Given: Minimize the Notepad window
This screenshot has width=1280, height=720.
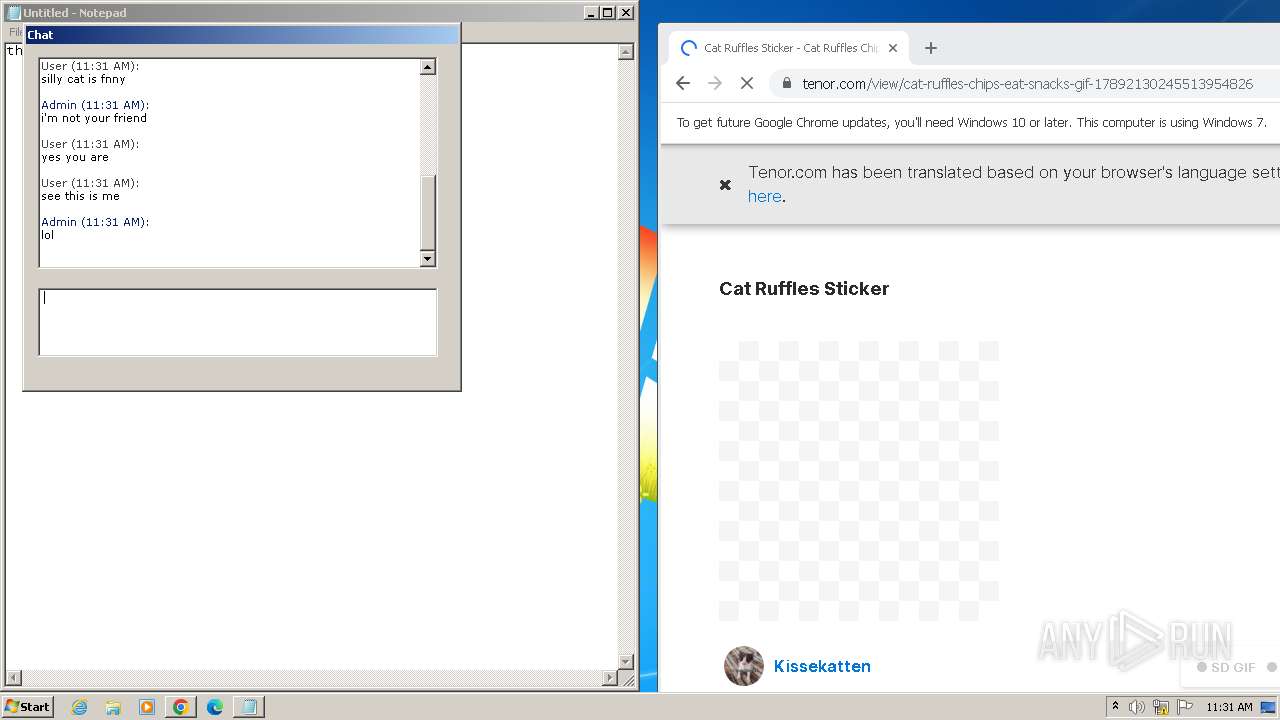Looking at the screenshot, I should coord(591,12).
